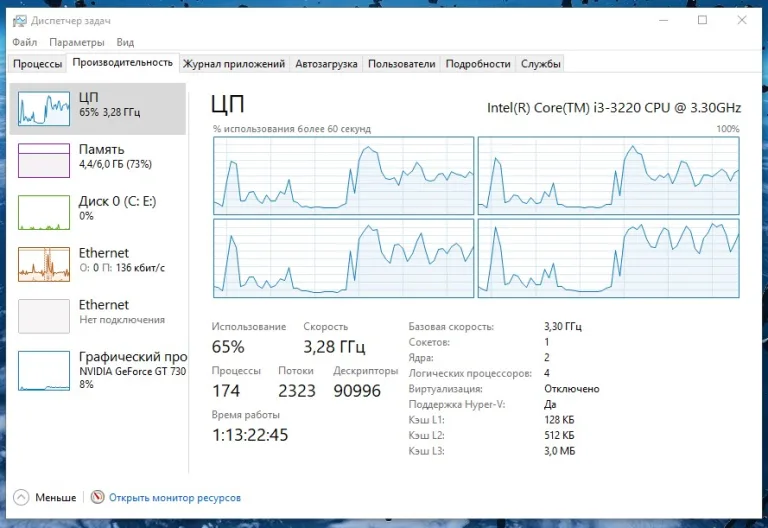Open the Вид menu
The image size is (768, 528).
pos(125,42)
